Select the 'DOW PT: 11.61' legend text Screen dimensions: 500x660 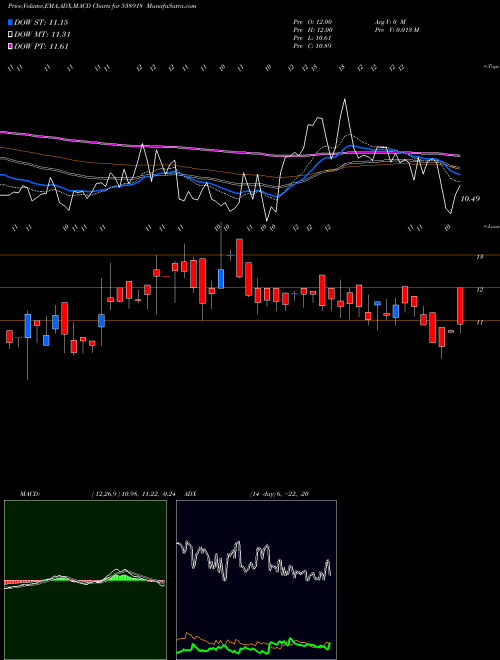[41, 46]
